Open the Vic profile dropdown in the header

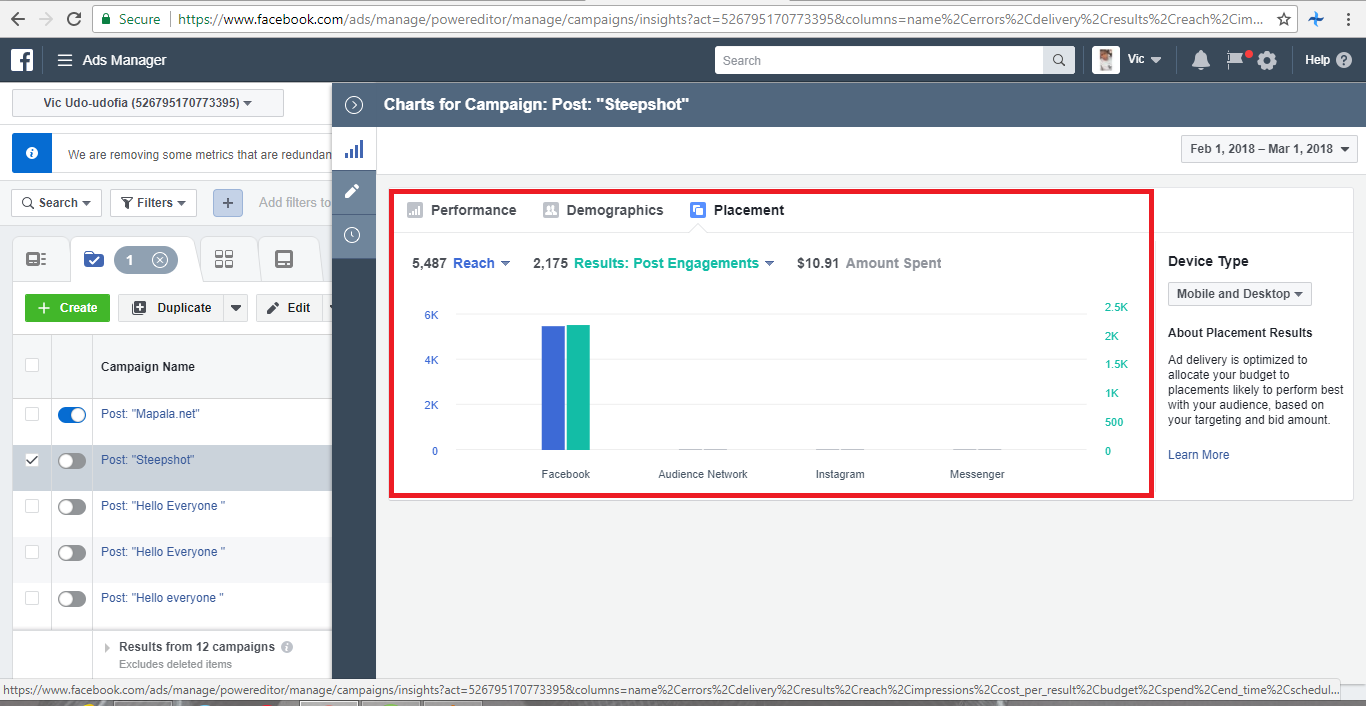[x=1144, y=60]
